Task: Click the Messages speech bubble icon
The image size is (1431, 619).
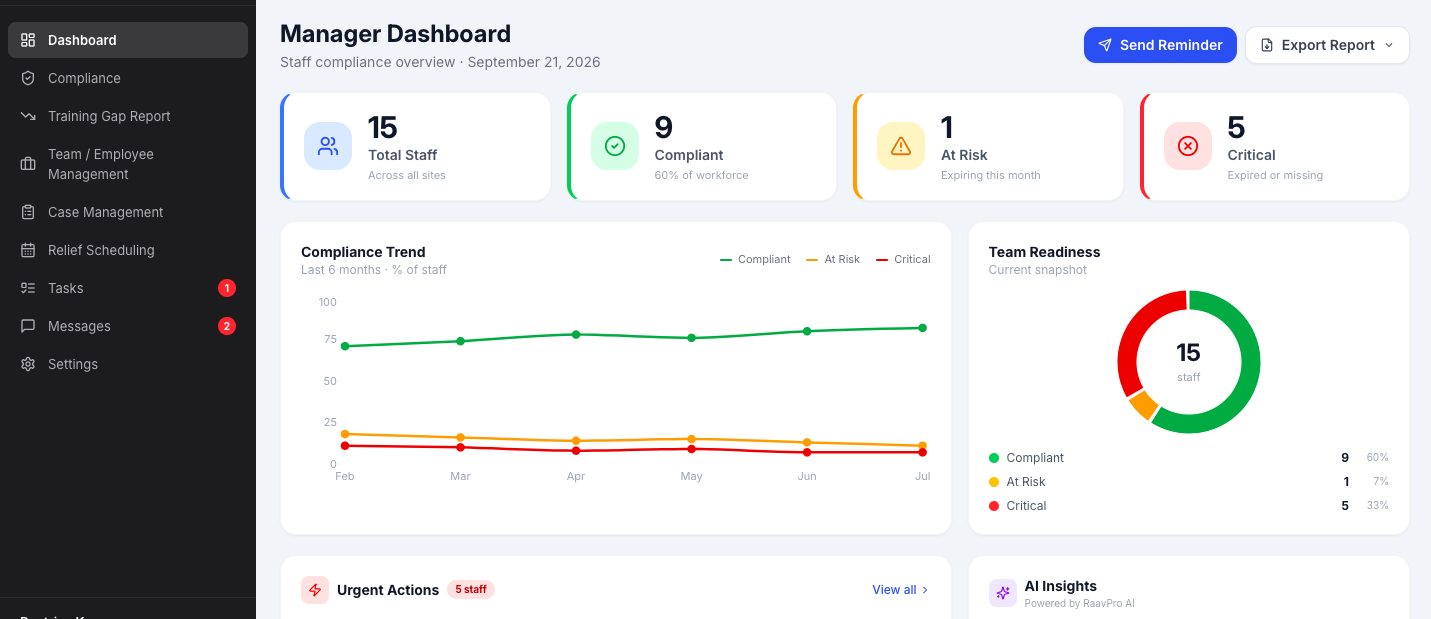Action: pos(28,326)
